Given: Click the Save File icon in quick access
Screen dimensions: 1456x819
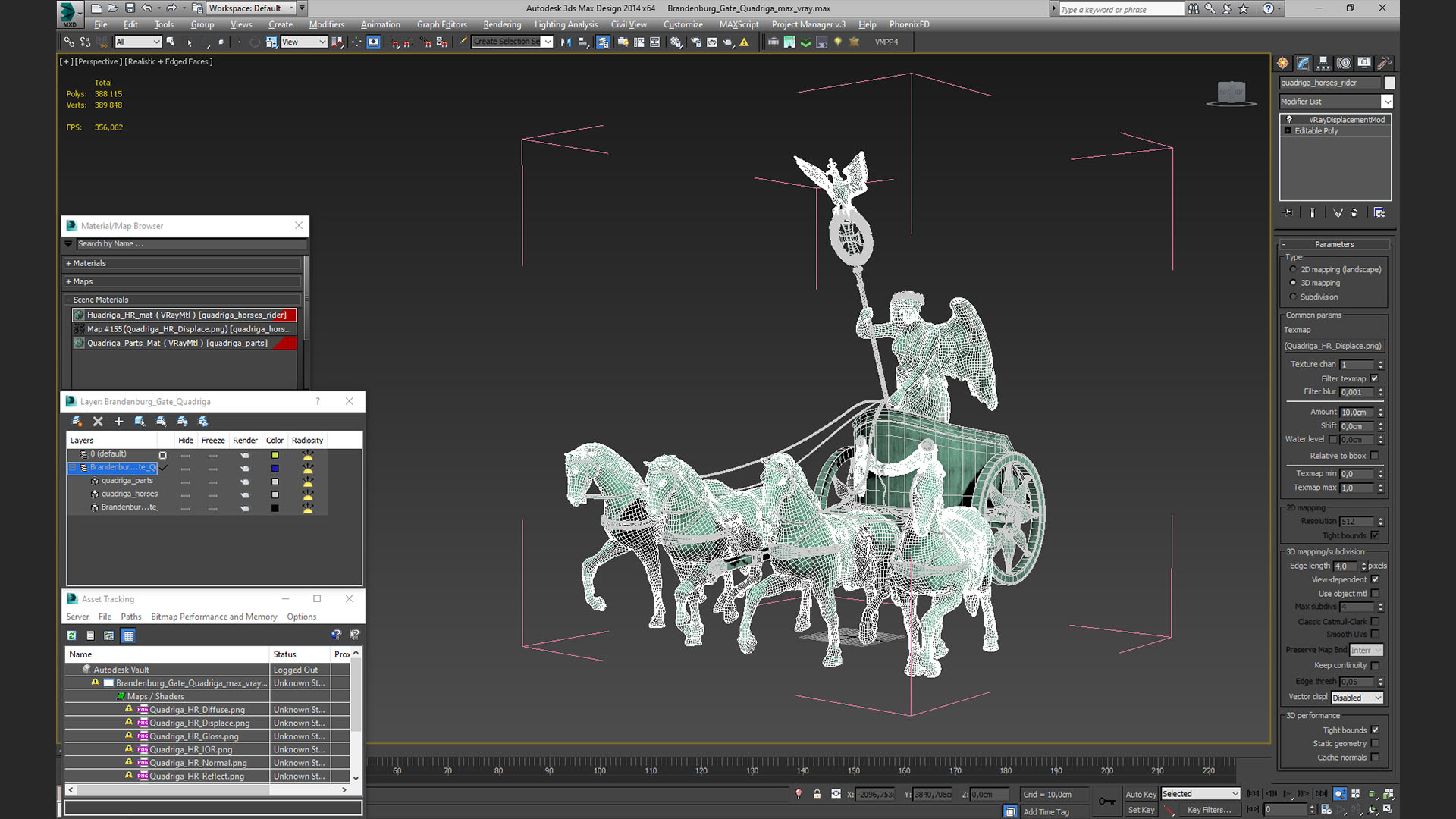Looking at the screenshot, I should click(x=130, y=8).
